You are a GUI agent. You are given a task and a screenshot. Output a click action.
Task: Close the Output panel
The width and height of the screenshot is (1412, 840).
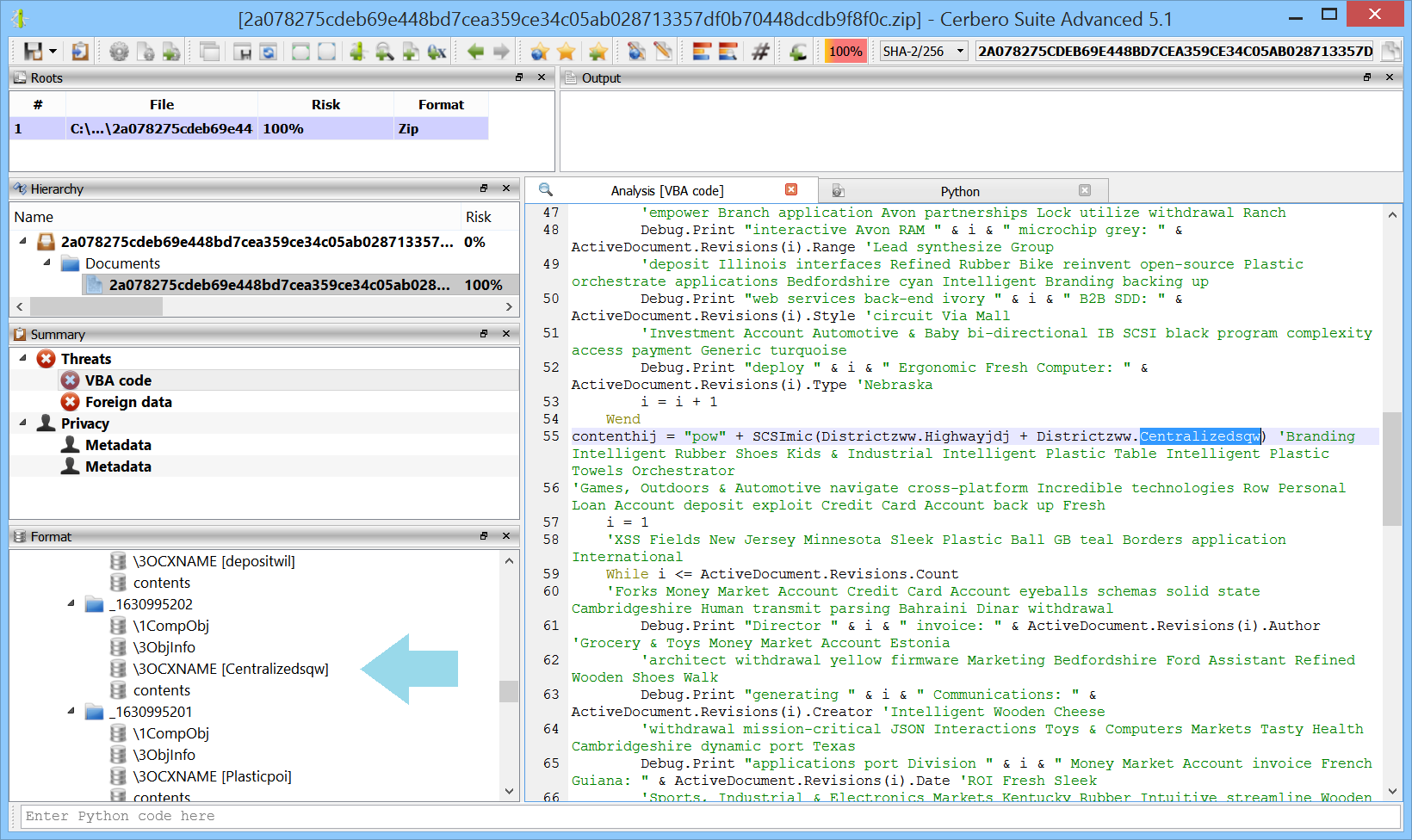pos(1390,77)
